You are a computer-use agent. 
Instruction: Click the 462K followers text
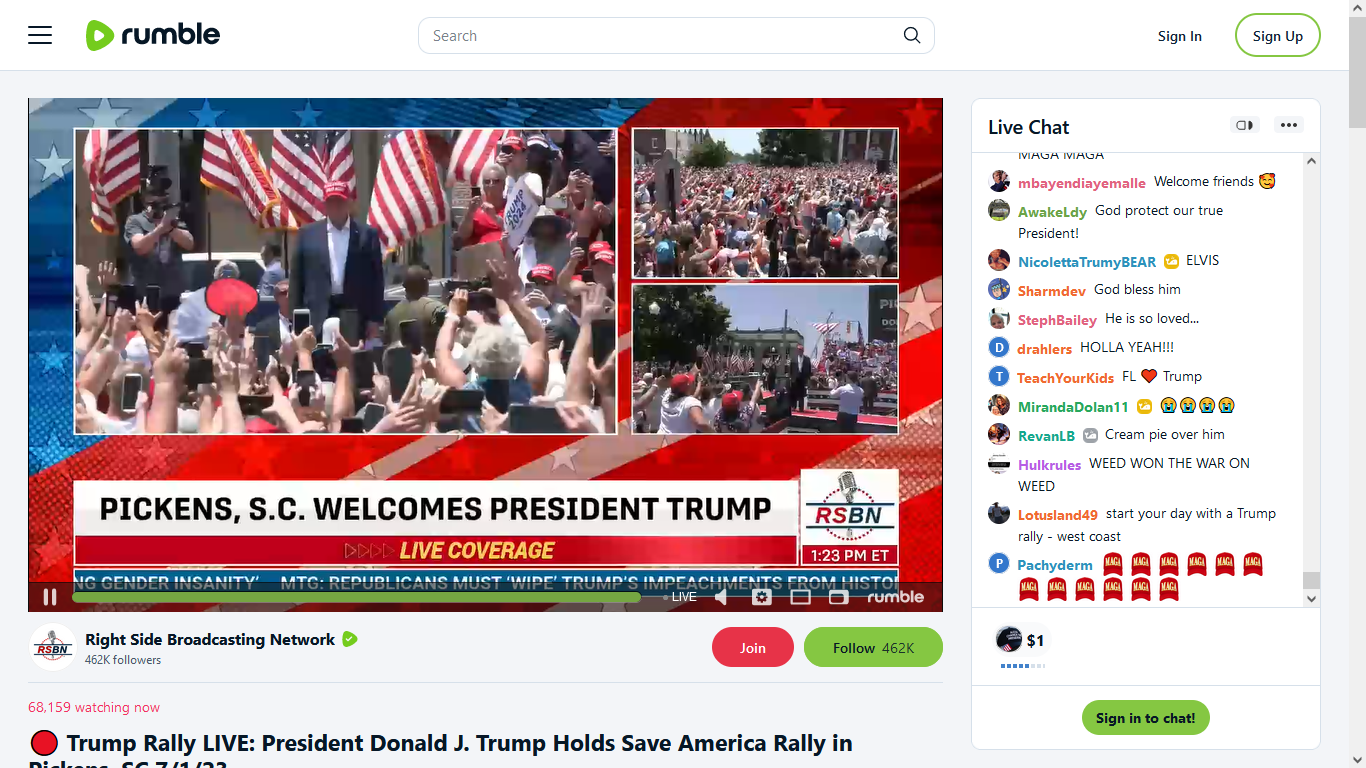coord(123,660)
